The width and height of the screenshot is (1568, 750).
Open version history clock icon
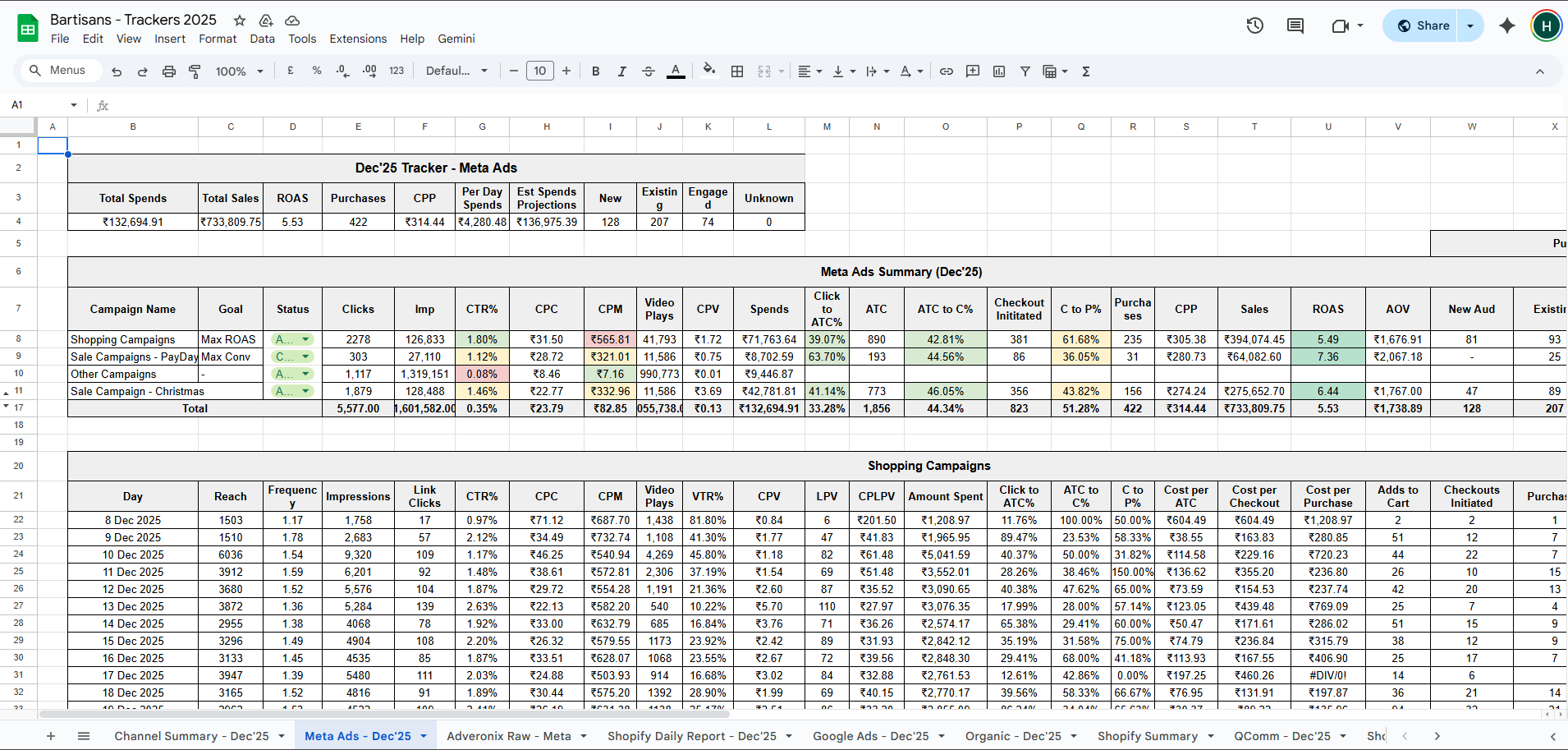1254,25
